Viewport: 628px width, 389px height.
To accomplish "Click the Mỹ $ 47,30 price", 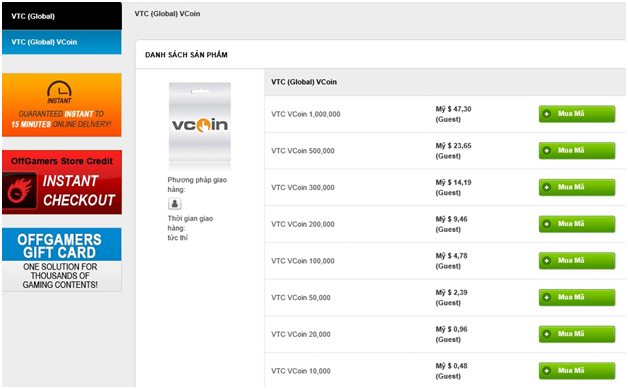I will [453, 109].
